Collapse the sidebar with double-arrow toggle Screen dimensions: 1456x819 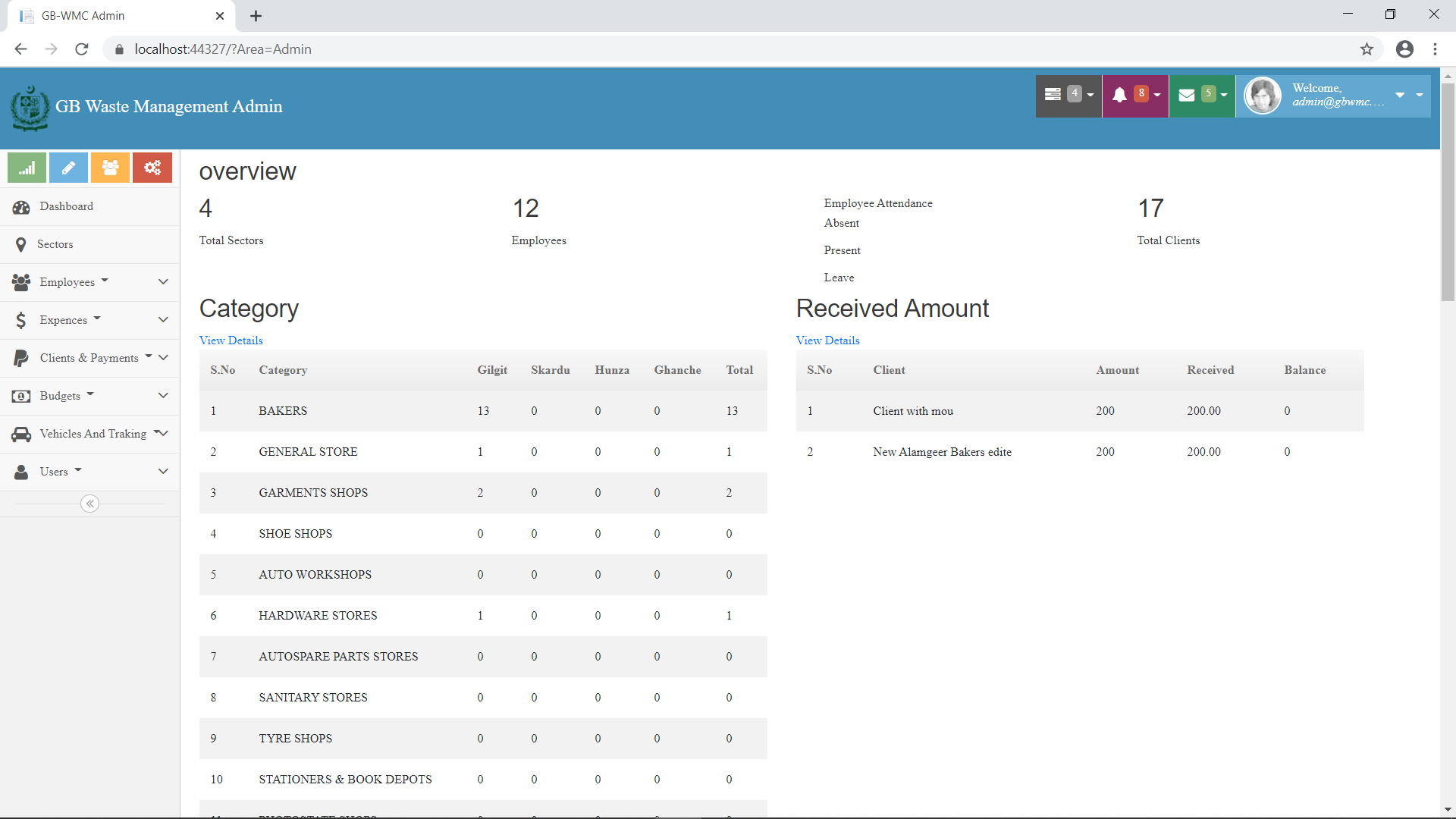click(89, 504)
